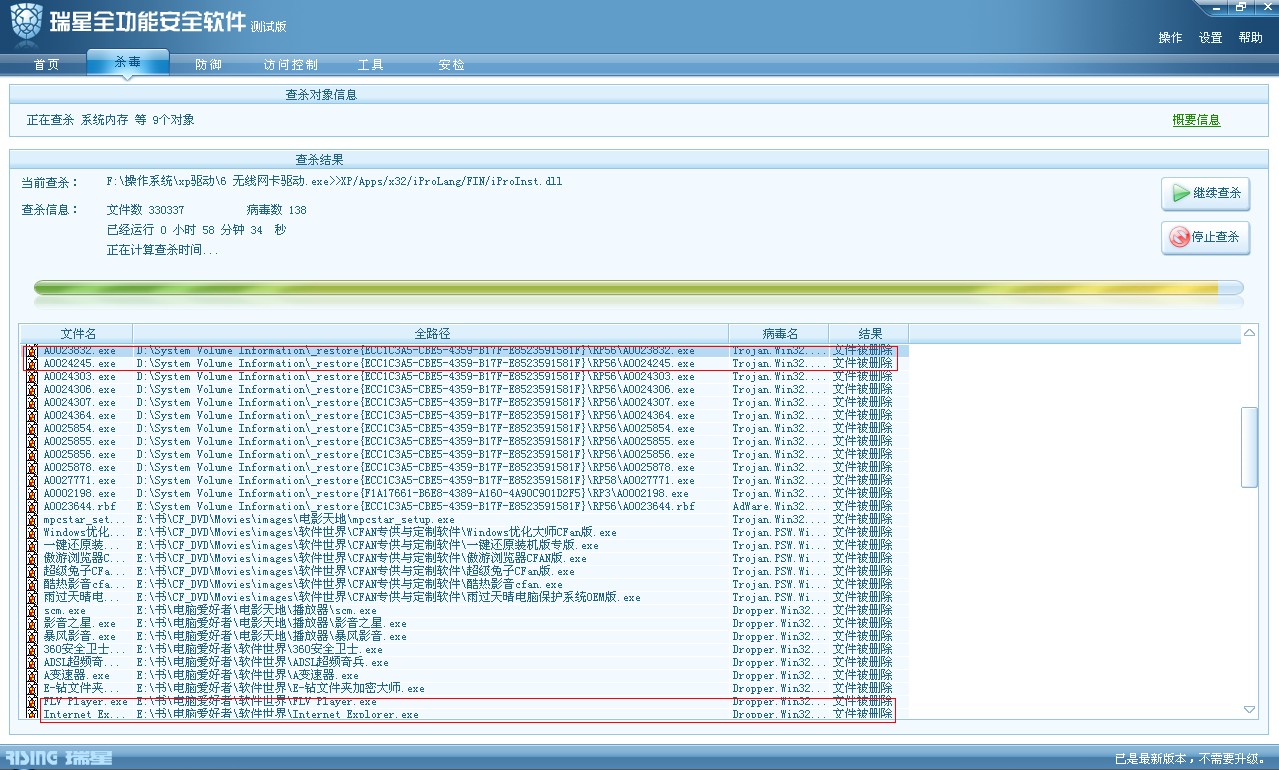Click virus icon beside A0024303.exe
Screen dimensions: 1279x770
[x=32, y=377]
